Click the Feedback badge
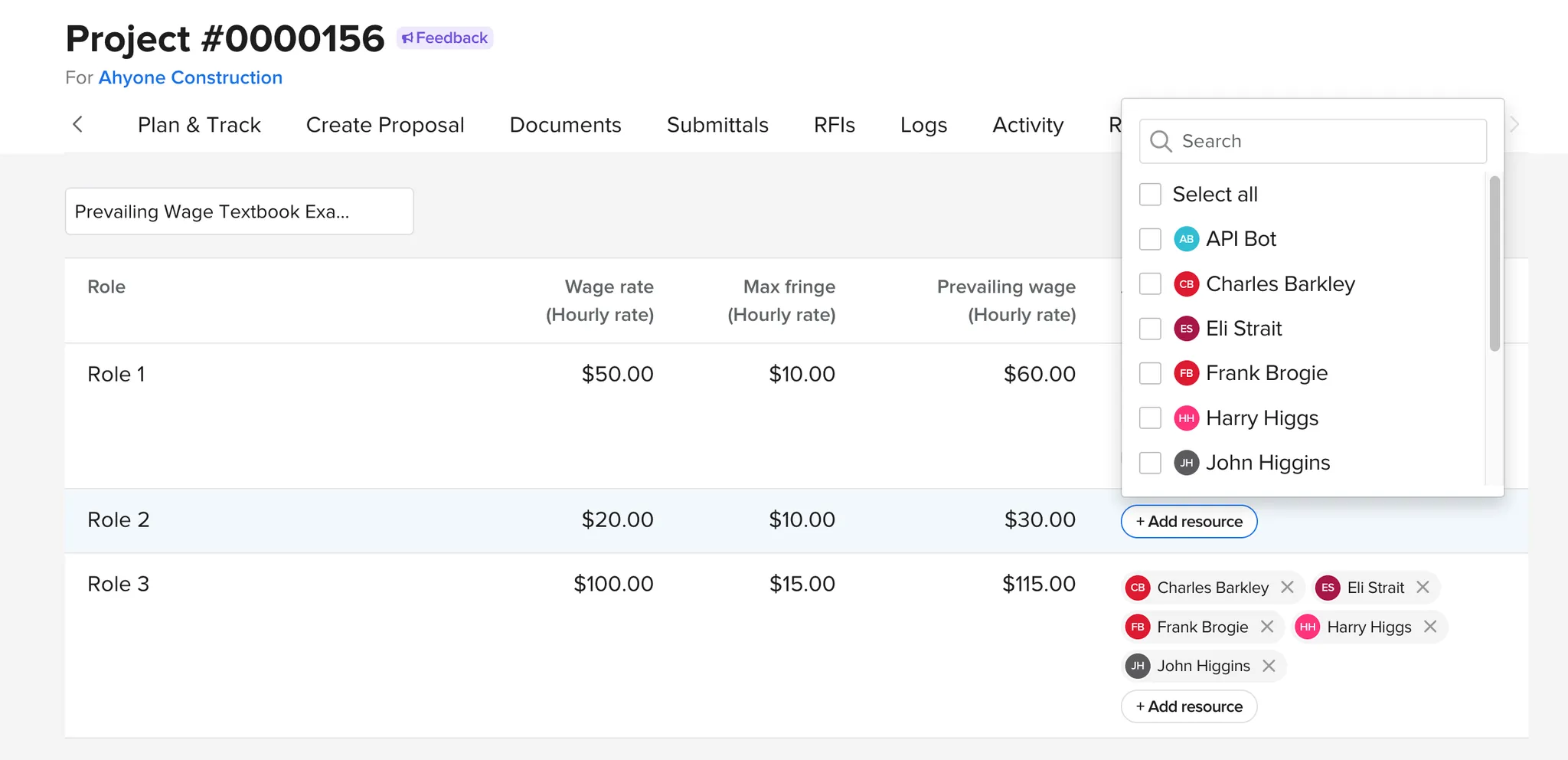The width and height of the screenshot is (1568, 760). click(445, 38)
